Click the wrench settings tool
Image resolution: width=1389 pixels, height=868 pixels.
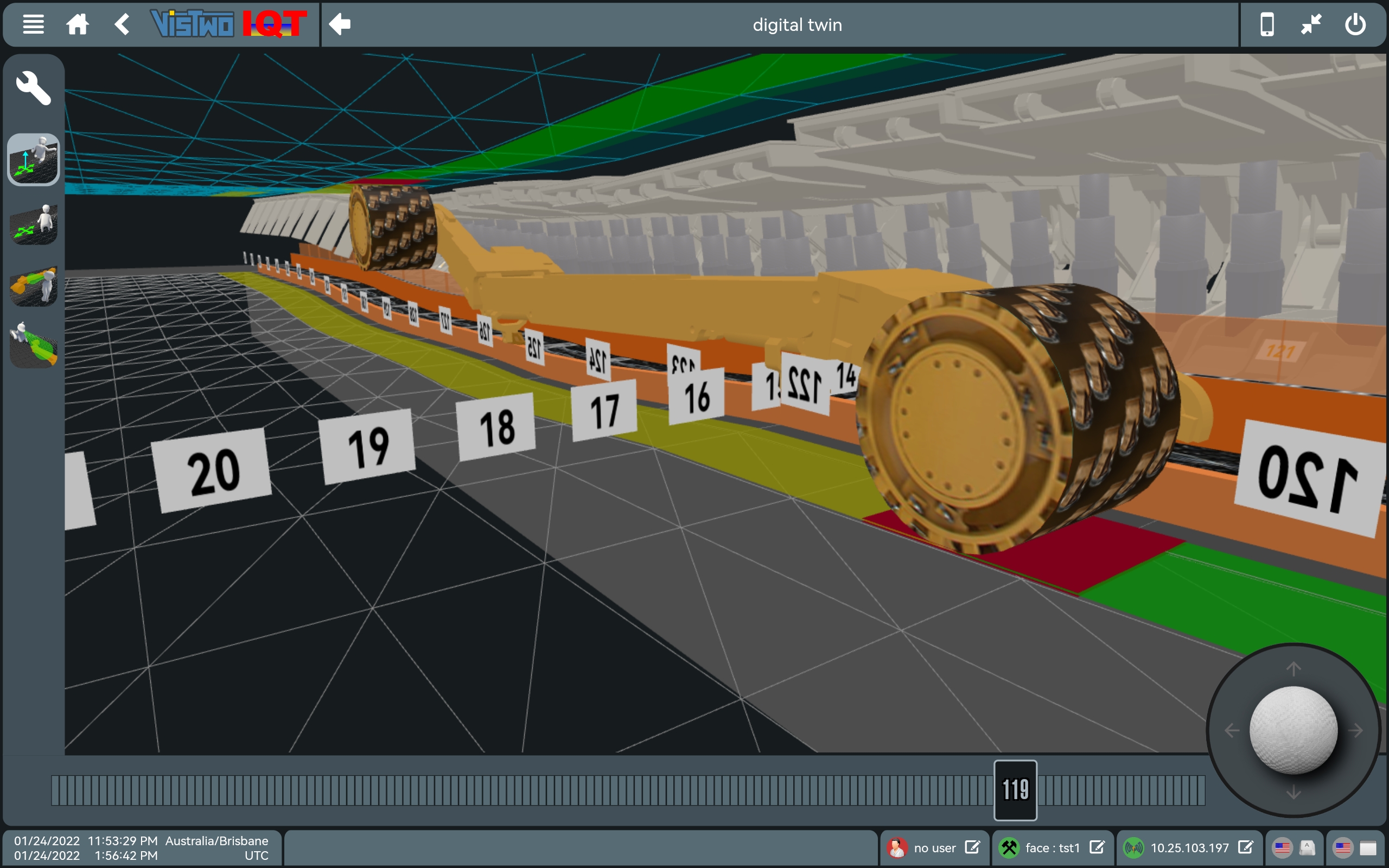point(33,88)
